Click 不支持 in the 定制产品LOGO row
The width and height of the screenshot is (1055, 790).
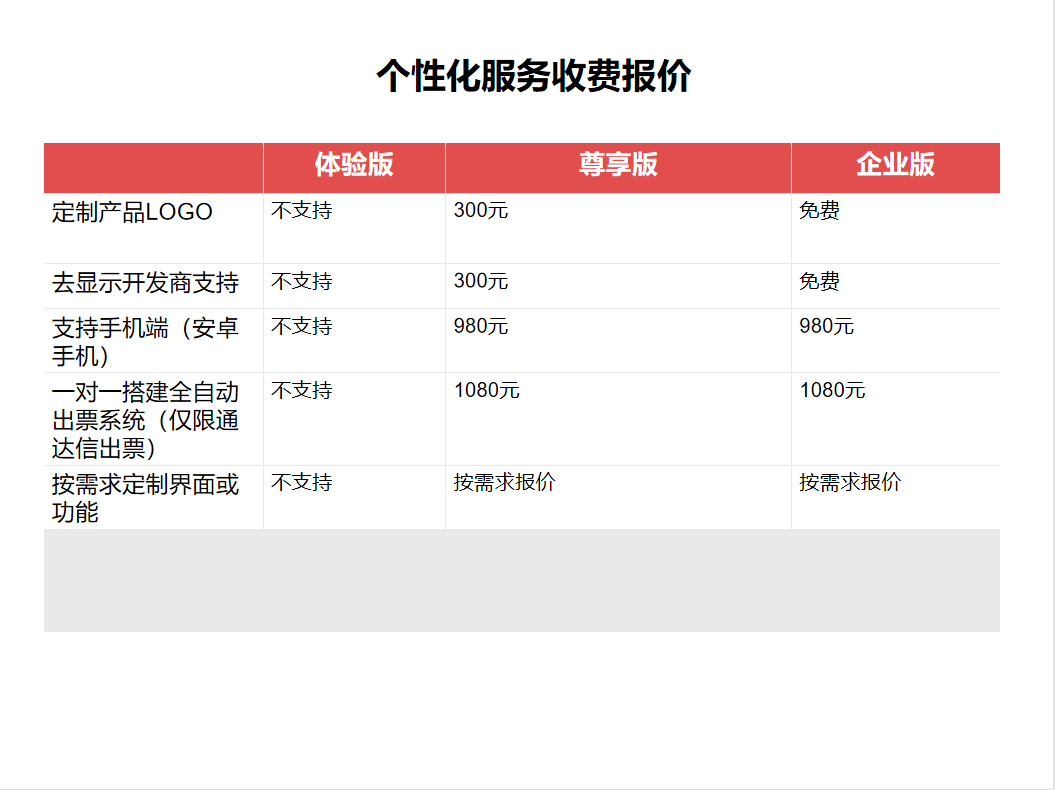pyautogui.click(x=302, y=211)
